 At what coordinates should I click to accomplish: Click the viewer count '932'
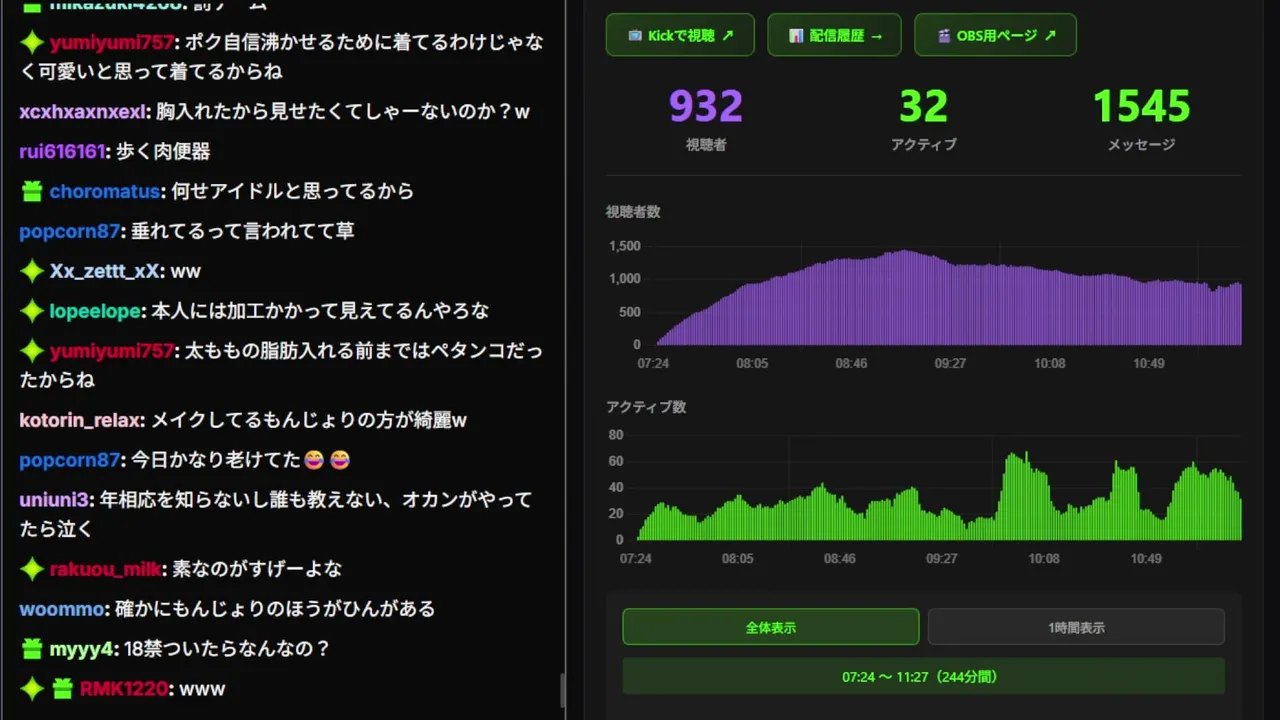706,106
